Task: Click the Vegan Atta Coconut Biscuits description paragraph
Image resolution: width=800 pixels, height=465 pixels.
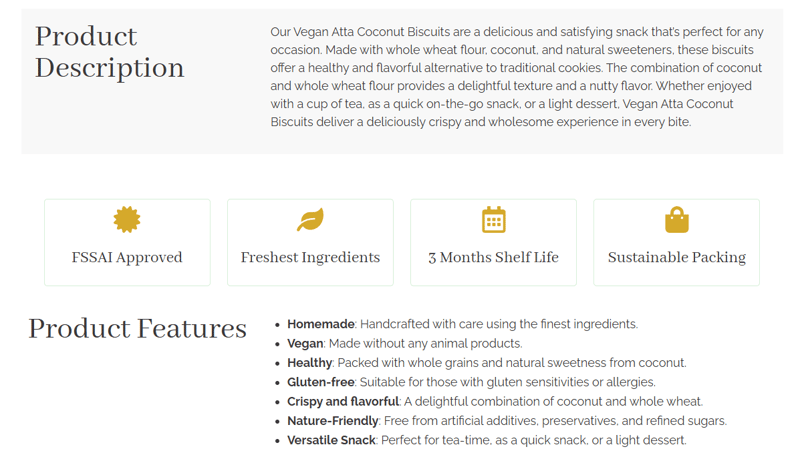Action: point(516,77)
